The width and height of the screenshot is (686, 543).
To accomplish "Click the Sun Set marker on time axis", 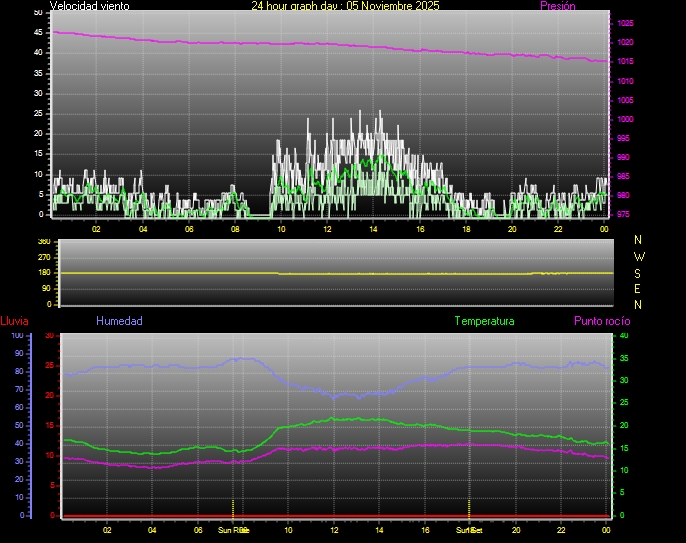I will tap(469, 530).
